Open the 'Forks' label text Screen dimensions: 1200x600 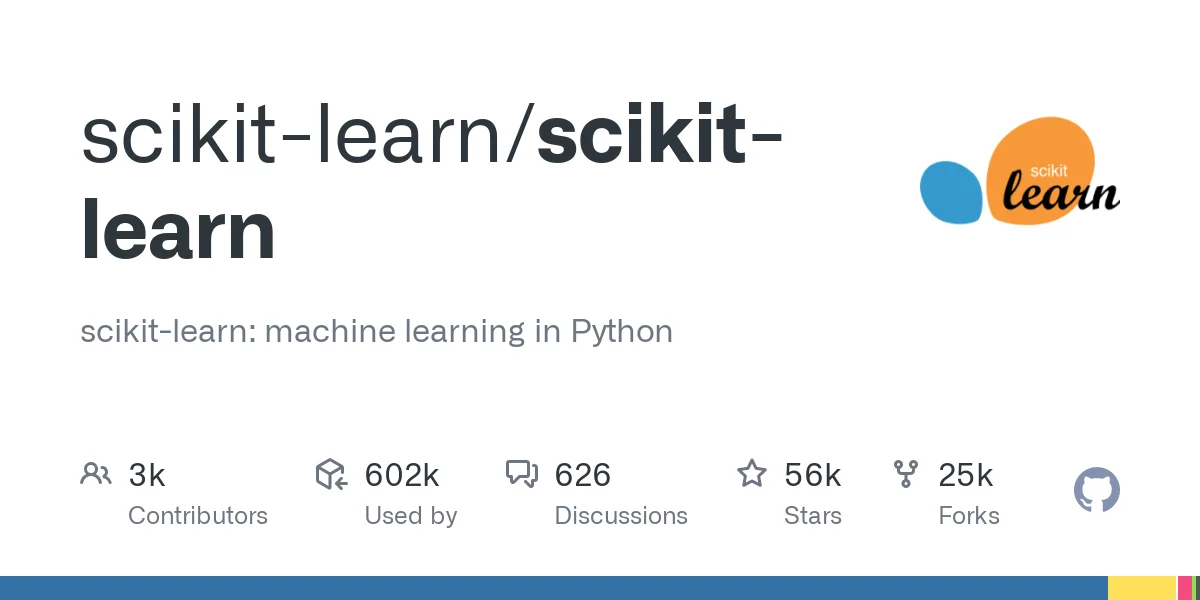[969, 516]
